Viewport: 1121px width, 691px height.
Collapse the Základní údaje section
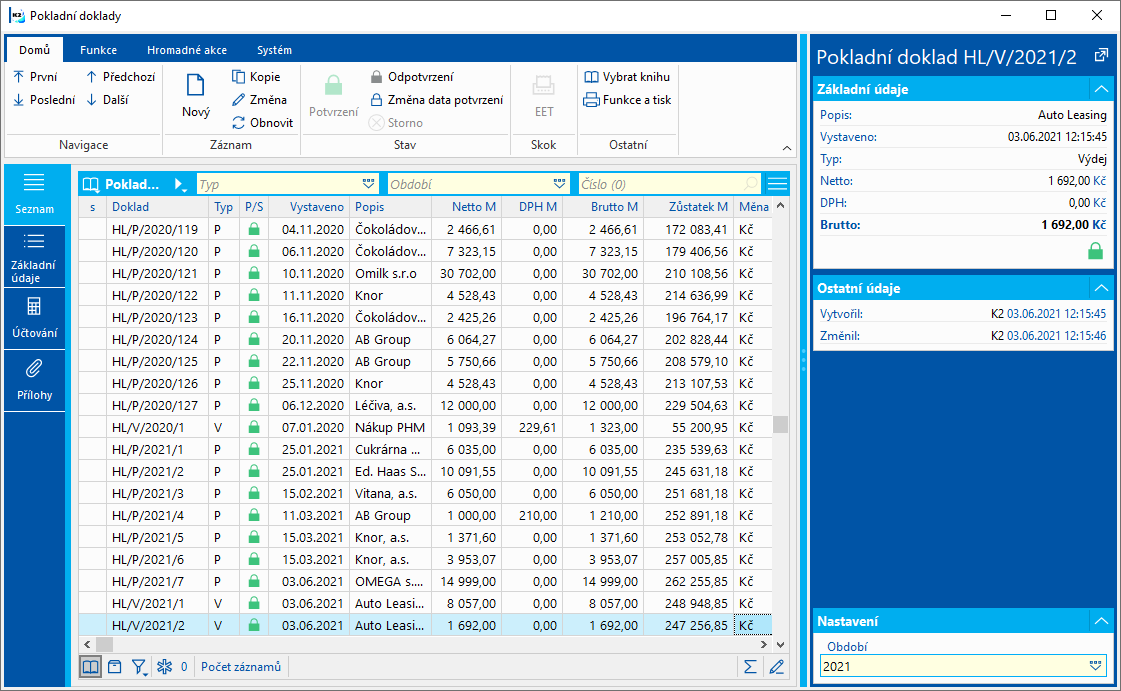[1101, 89]
